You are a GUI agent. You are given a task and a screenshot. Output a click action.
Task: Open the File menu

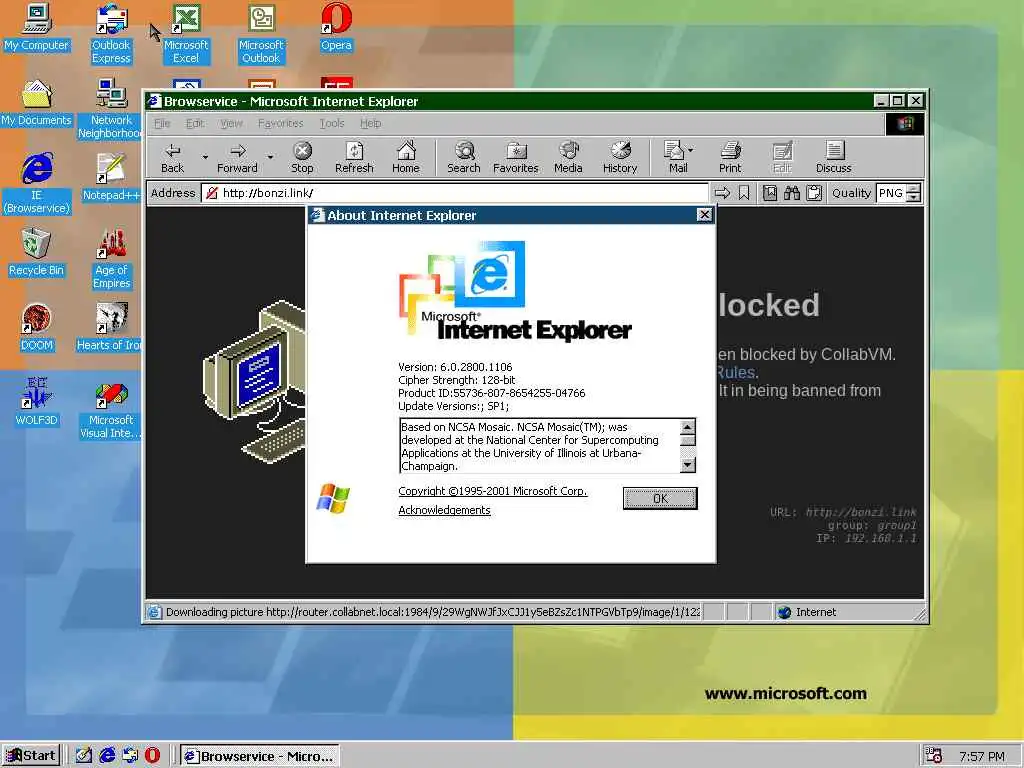tap(162, 123)
